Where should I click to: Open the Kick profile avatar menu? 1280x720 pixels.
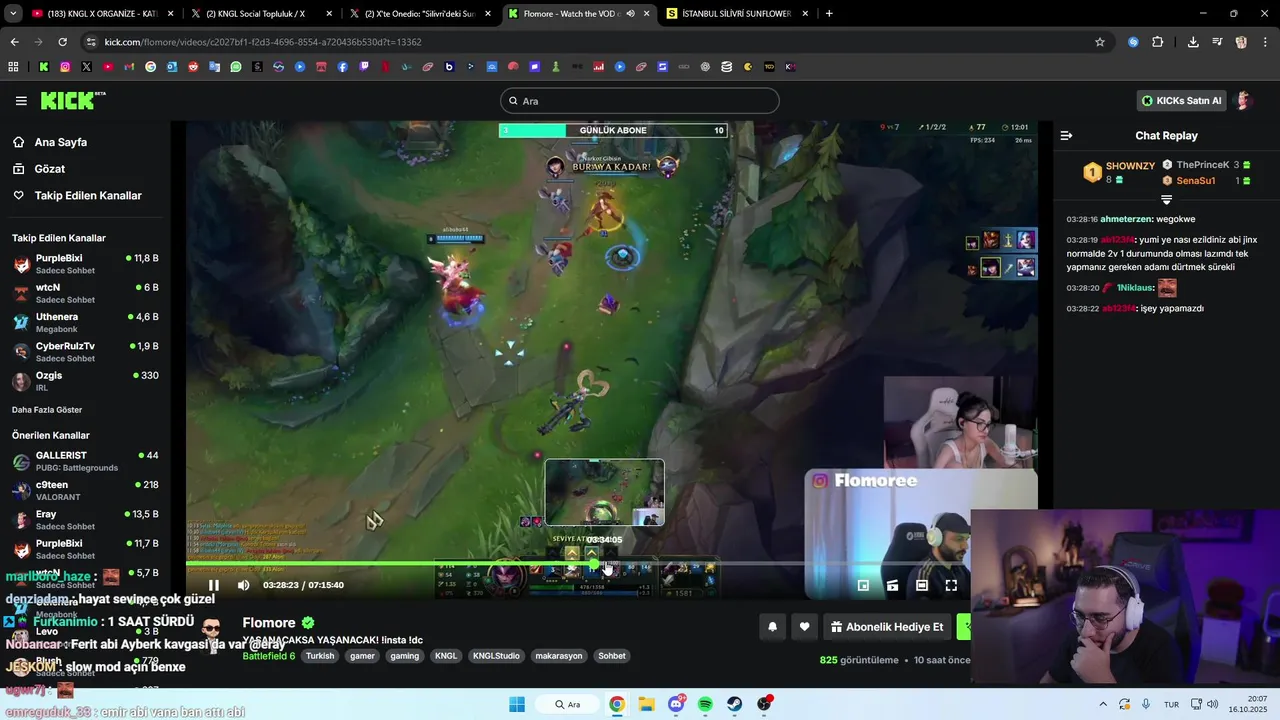point(1244,101)
